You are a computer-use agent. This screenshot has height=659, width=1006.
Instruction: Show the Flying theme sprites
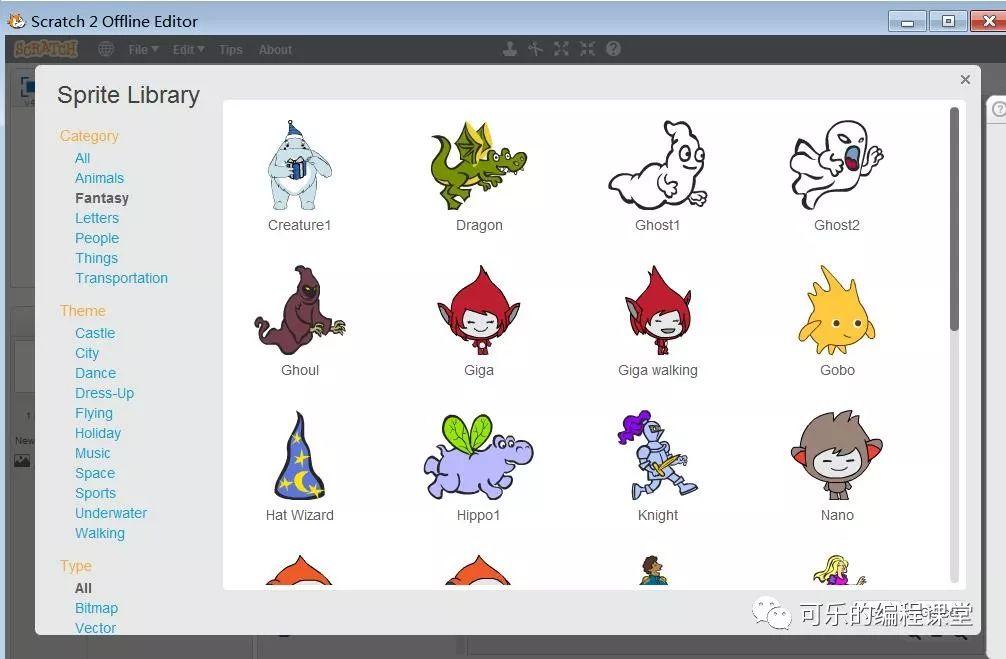(94, 413)
